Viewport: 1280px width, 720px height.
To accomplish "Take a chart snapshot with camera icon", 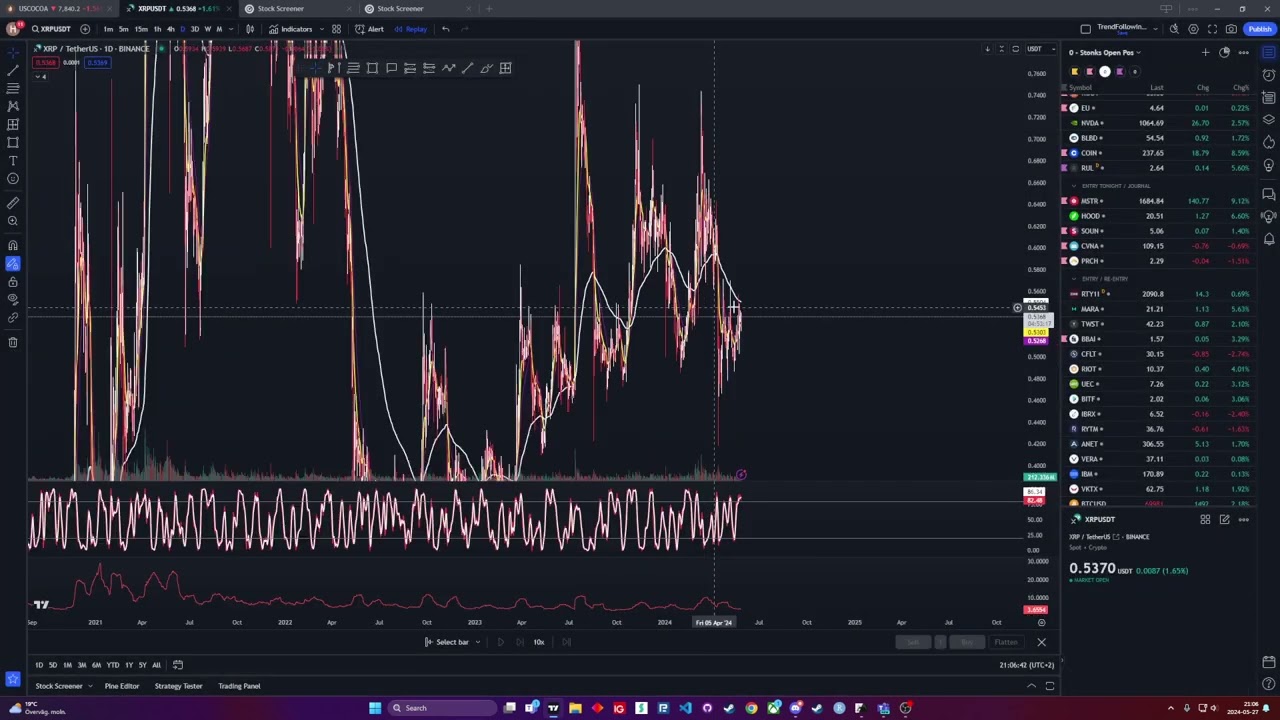I will click(1231, 29).
